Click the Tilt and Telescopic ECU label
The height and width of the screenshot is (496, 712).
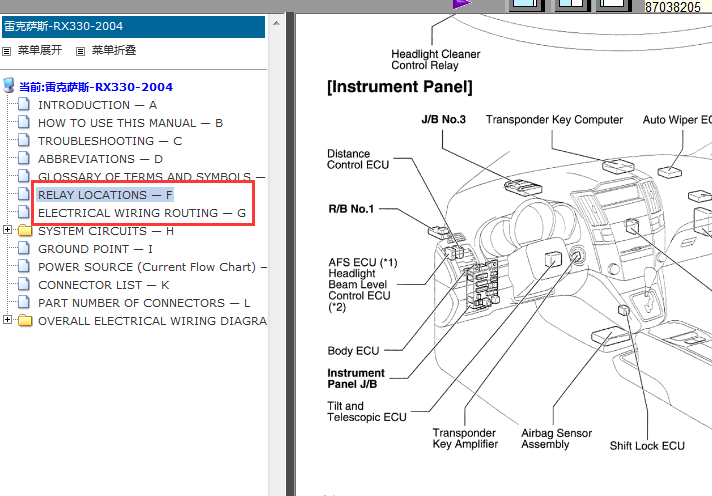pos(367,412)
